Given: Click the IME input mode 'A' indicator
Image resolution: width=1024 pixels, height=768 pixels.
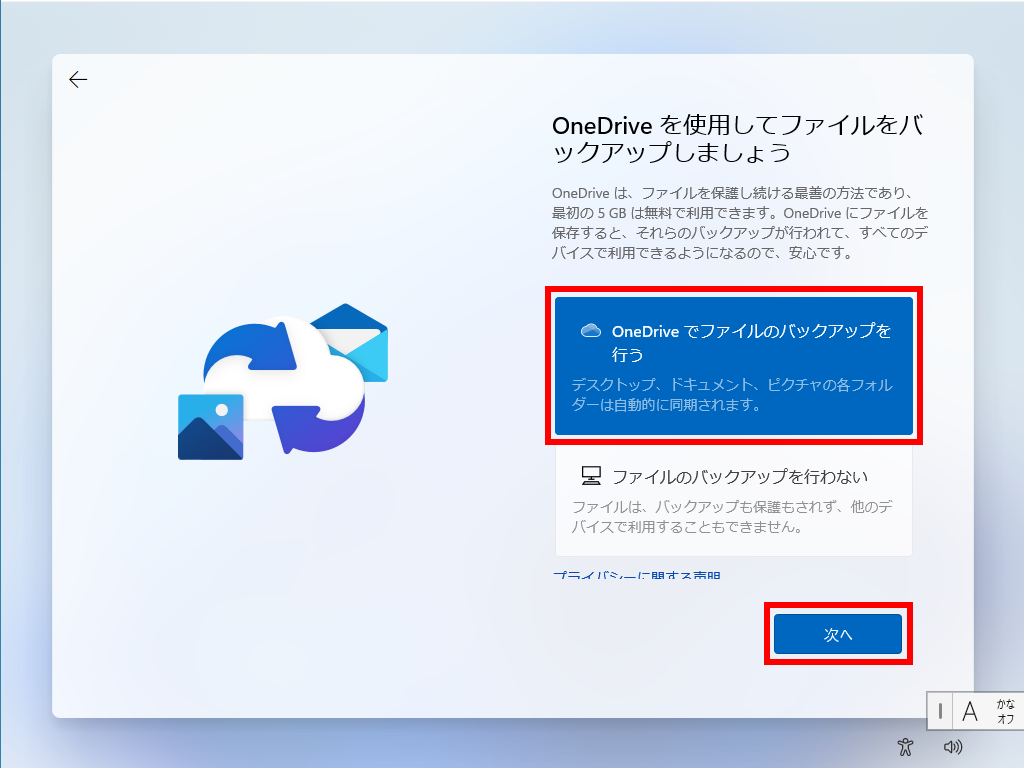Looking at the screenshot, I should (x=969, y=712).
